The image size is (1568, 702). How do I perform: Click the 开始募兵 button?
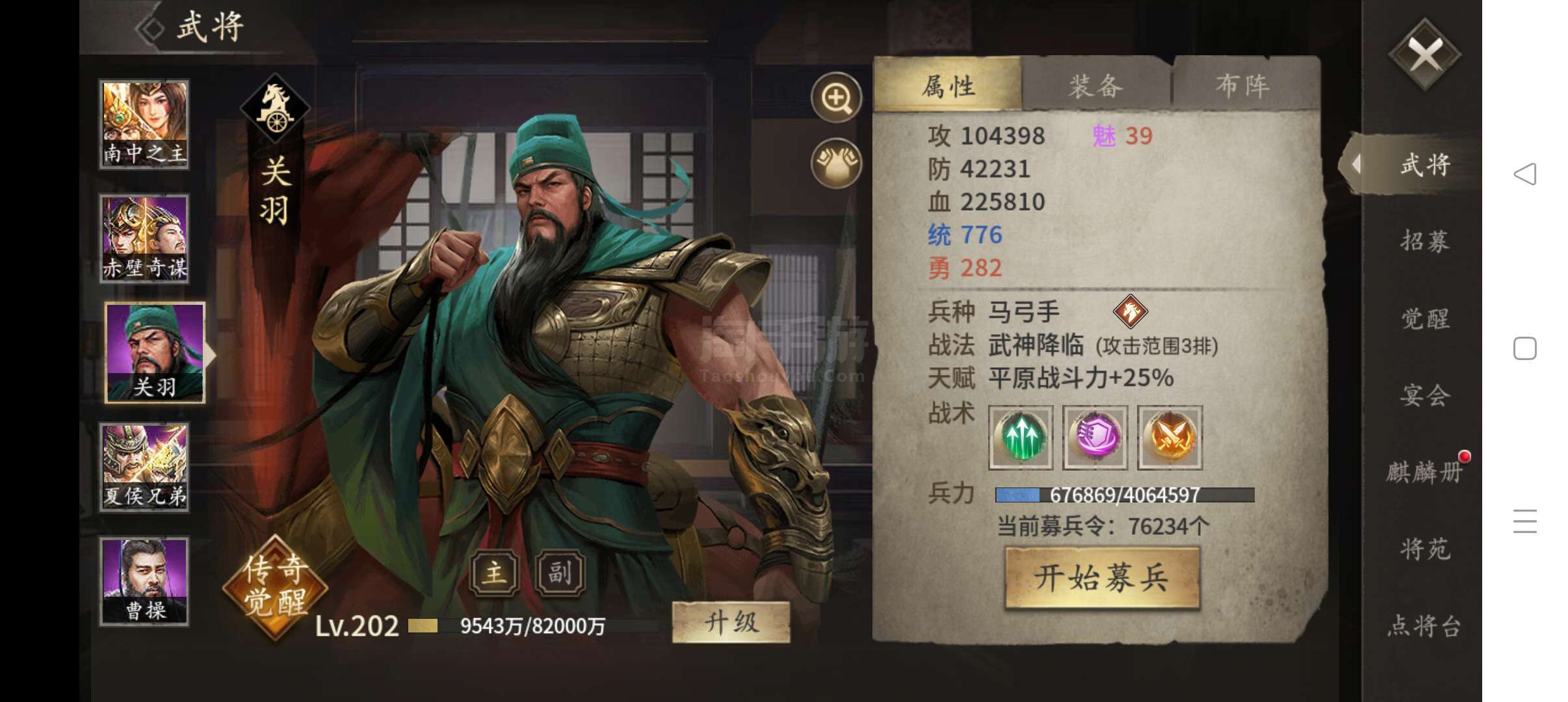1102,578
